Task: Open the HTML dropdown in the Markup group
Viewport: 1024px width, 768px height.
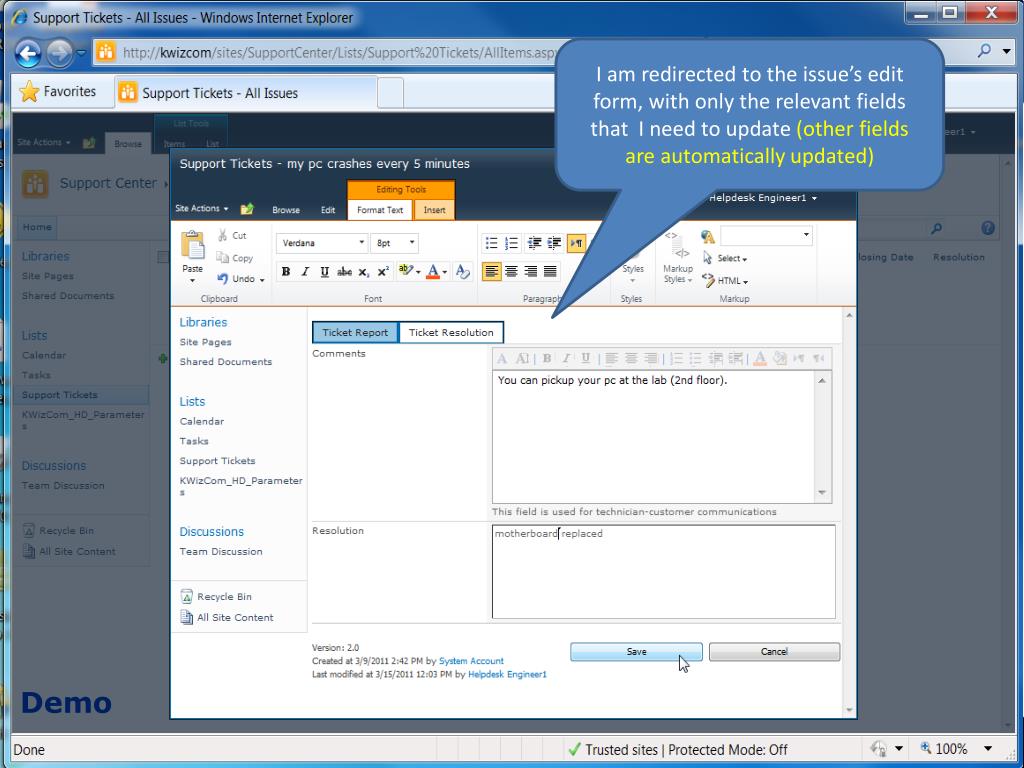Action: tap(725, 281)
